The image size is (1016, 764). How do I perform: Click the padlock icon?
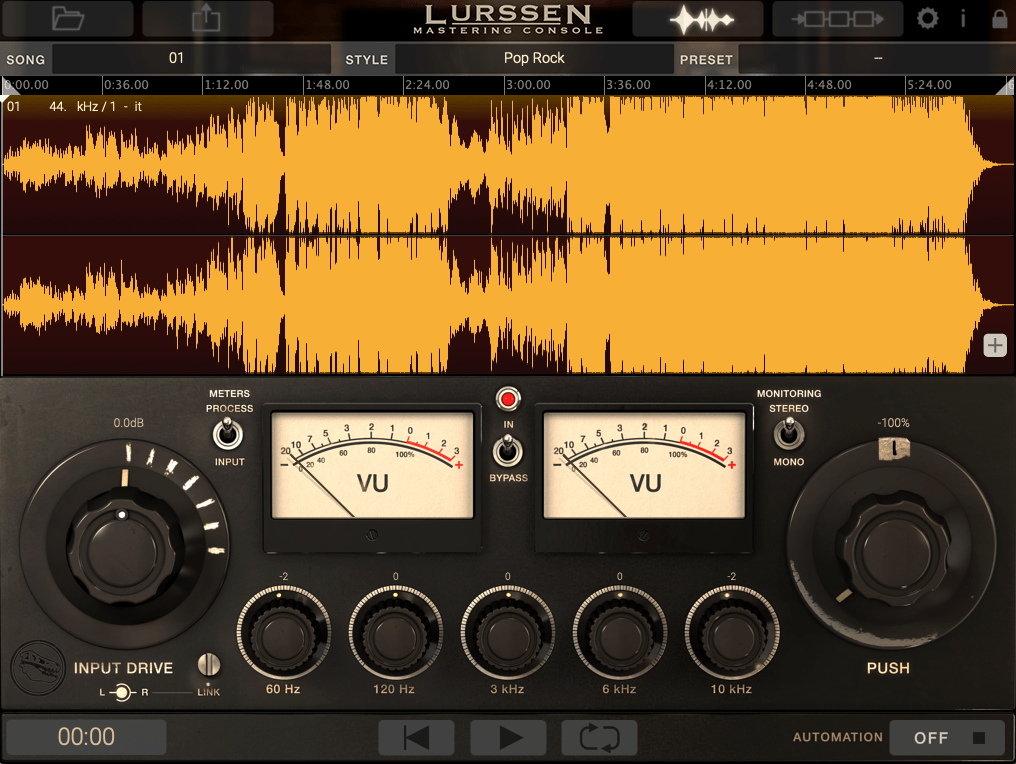click(999, 19)
